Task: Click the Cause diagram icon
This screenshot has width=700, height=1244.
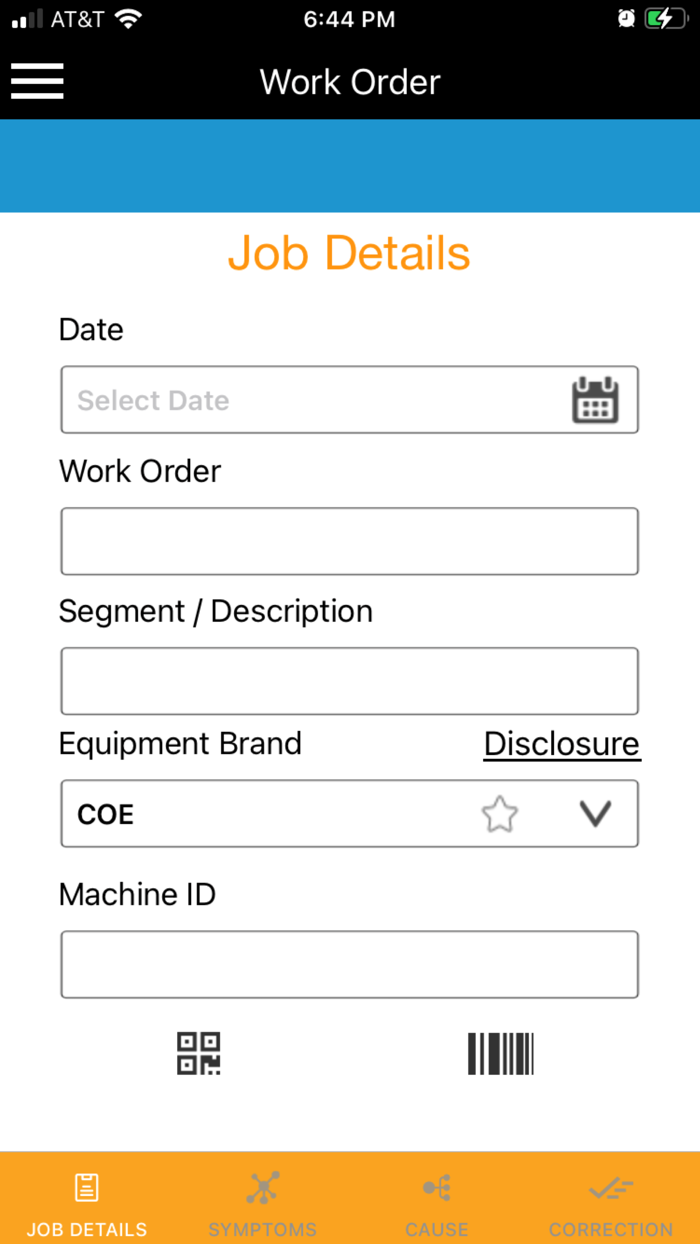Action: pos(436,1186)
